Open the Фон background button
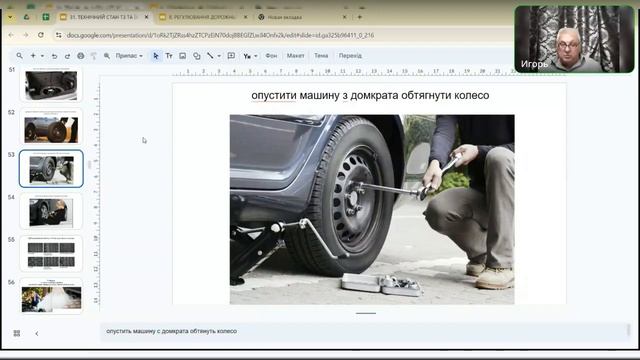Image resolution: width=640 pixels, height=360 pixels. pos(271,56)
